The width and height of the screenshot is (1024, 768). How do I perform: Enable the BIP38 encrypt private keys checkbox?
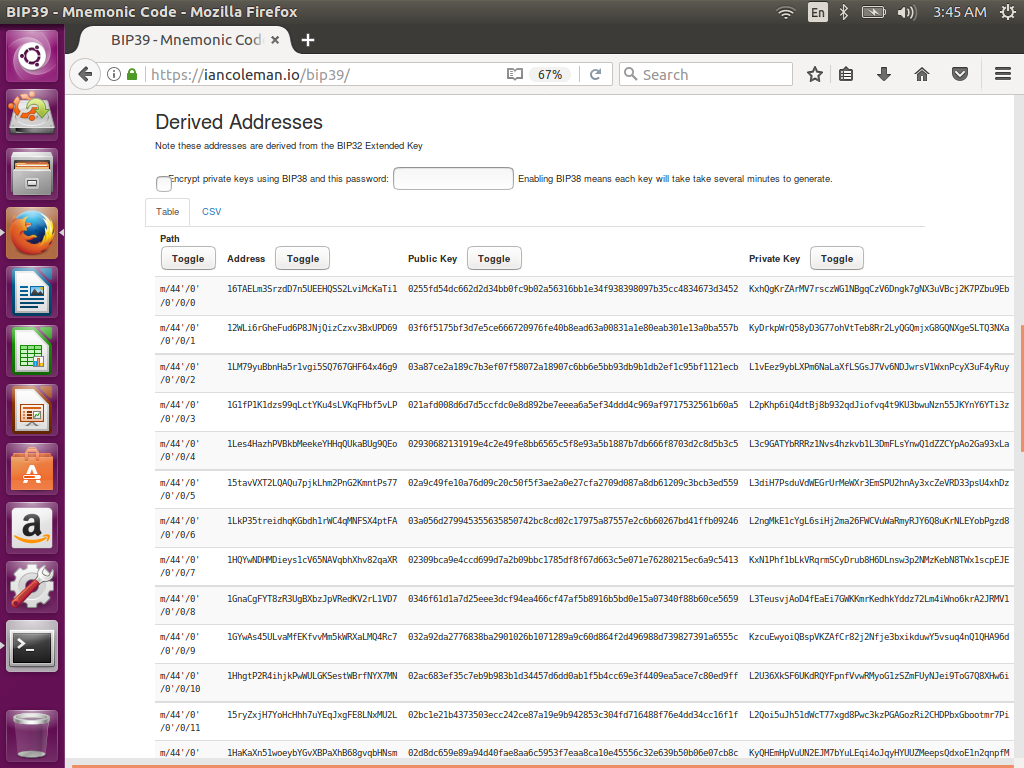tap(164, 184)
